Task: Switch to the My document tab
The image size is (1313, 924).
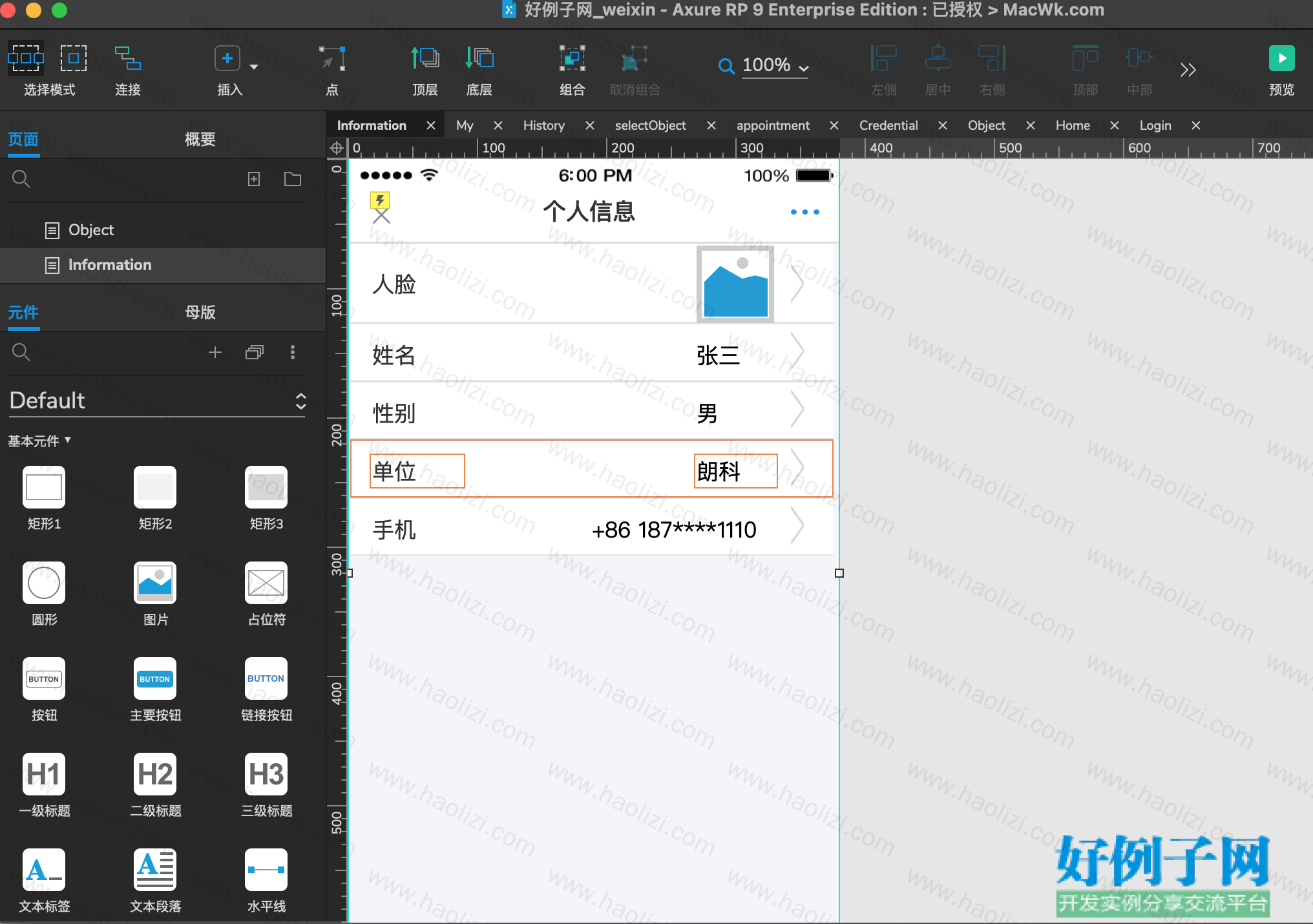Action: point(465,125)
